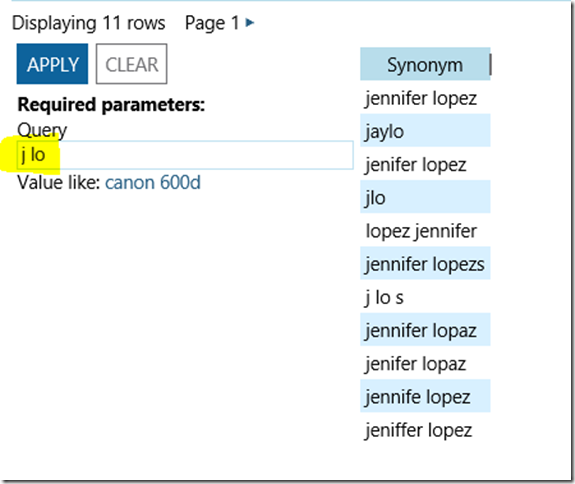
Task: Select the j lo s row
Action: click(425, 296)
